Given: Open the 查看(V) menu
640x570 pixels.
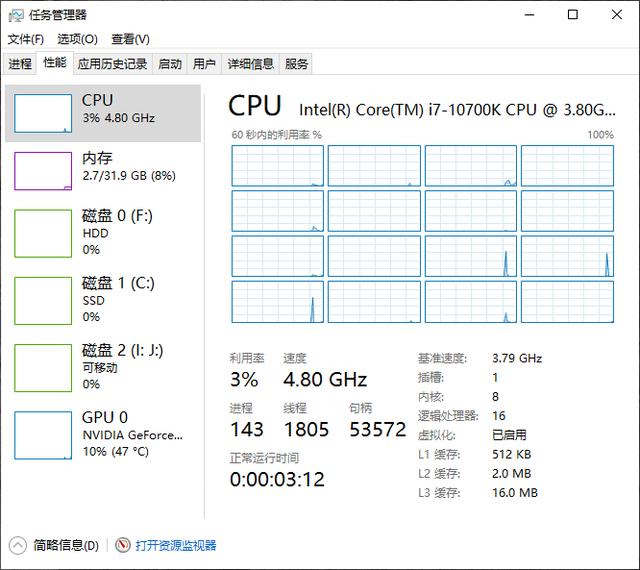Looking at the screenshot, I should pos(130,39).
